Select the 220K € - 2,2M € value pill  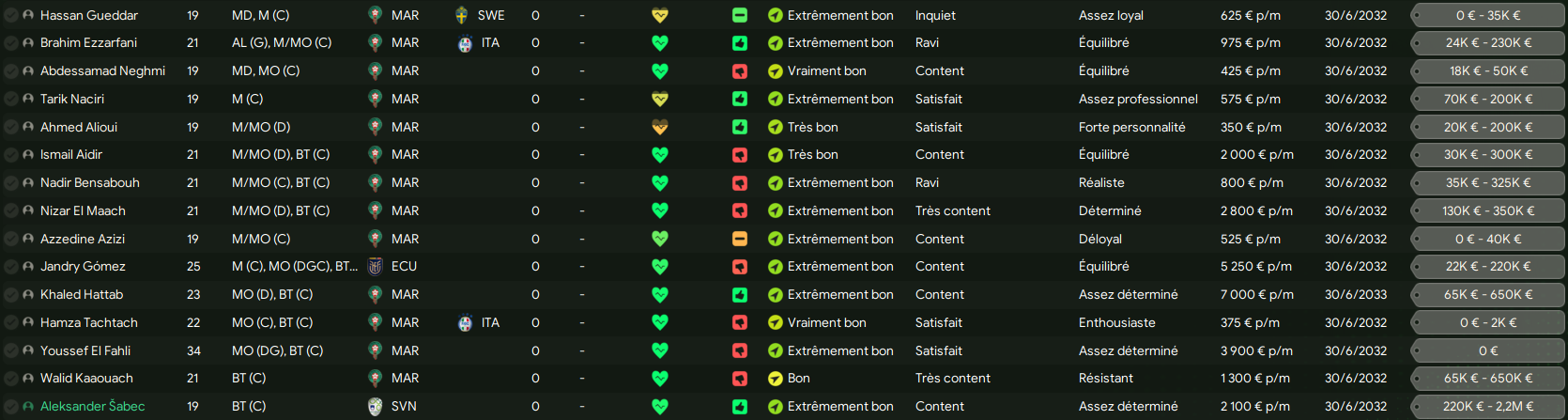point(1488,406)
